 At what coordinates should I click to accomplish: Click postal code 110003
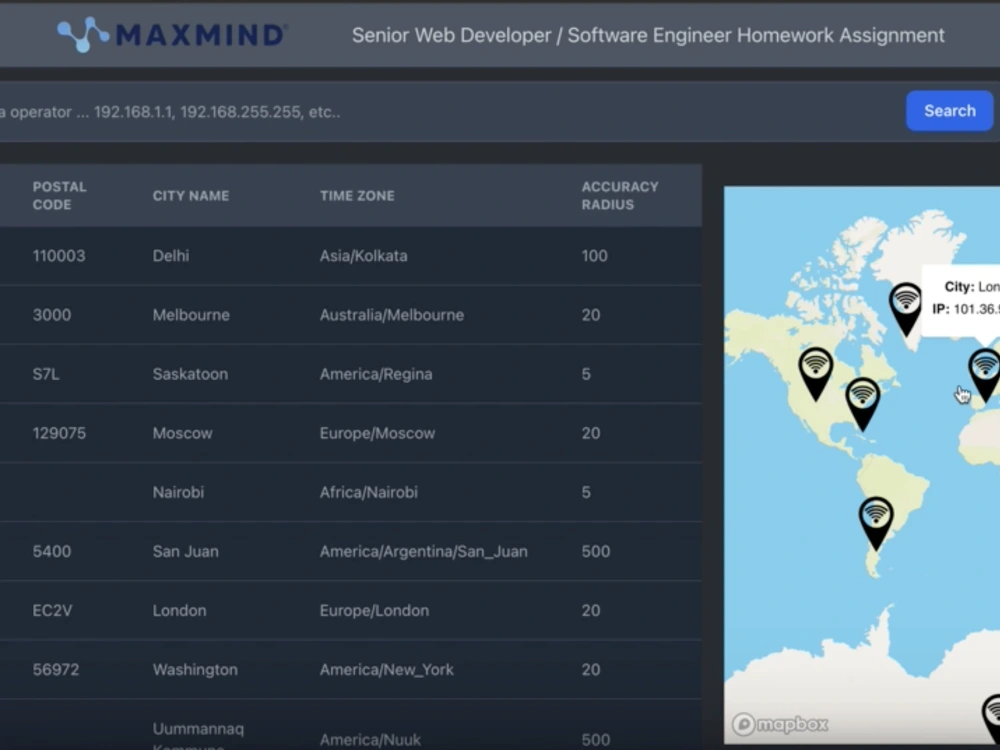click(x=59, y=256)
